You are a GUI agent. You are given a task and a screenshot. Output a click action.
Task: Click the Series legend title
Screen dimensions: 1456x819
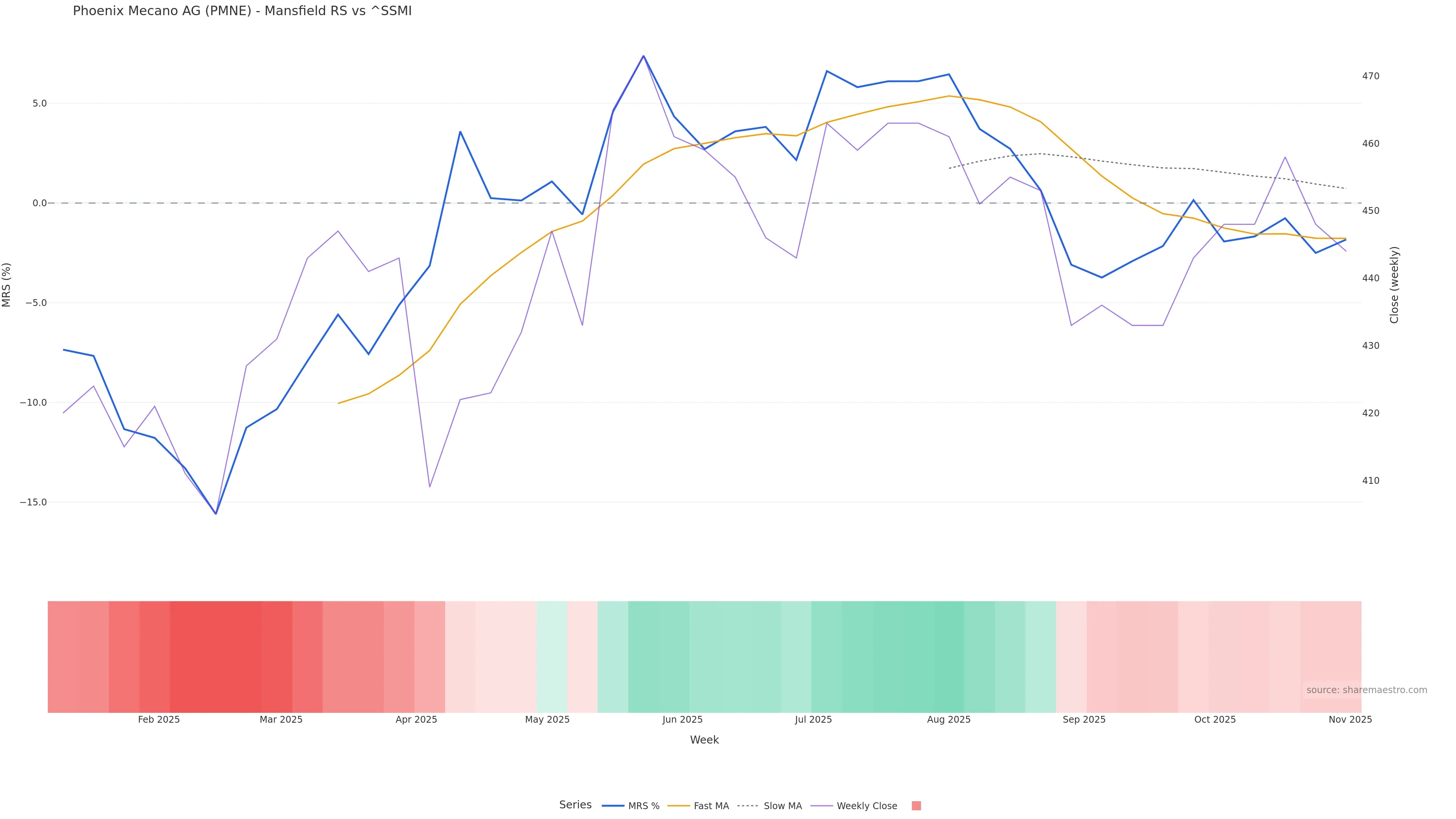pos(575,805)
